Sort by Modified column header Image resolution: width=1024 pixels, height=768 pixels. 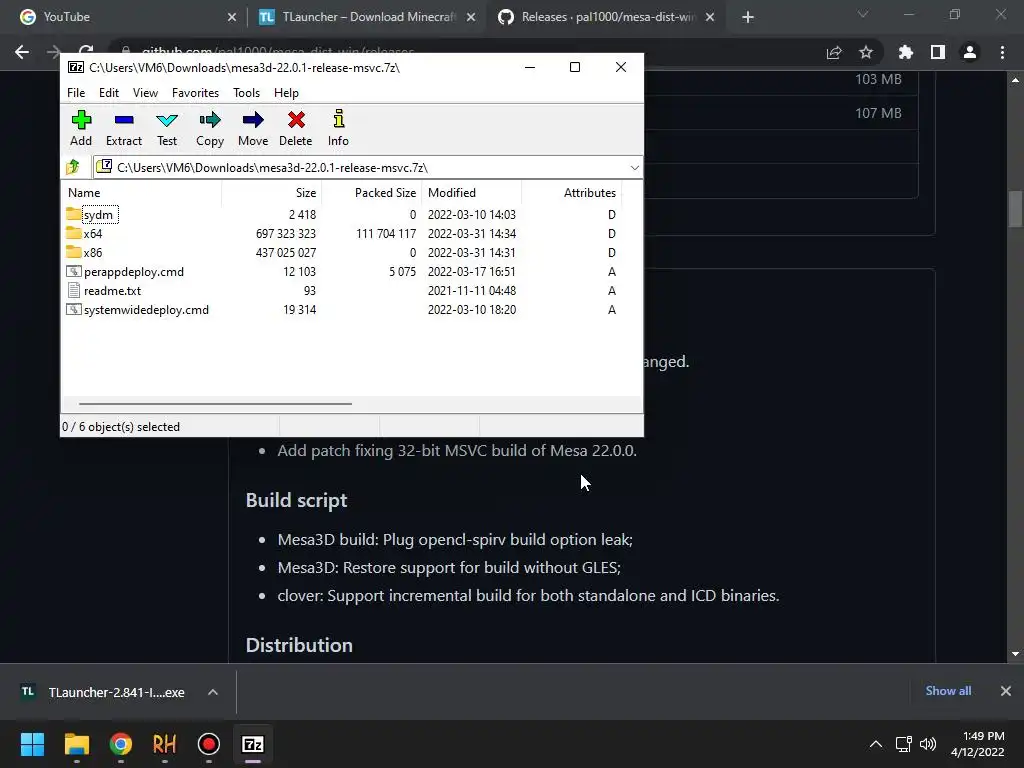pos(472,193)
